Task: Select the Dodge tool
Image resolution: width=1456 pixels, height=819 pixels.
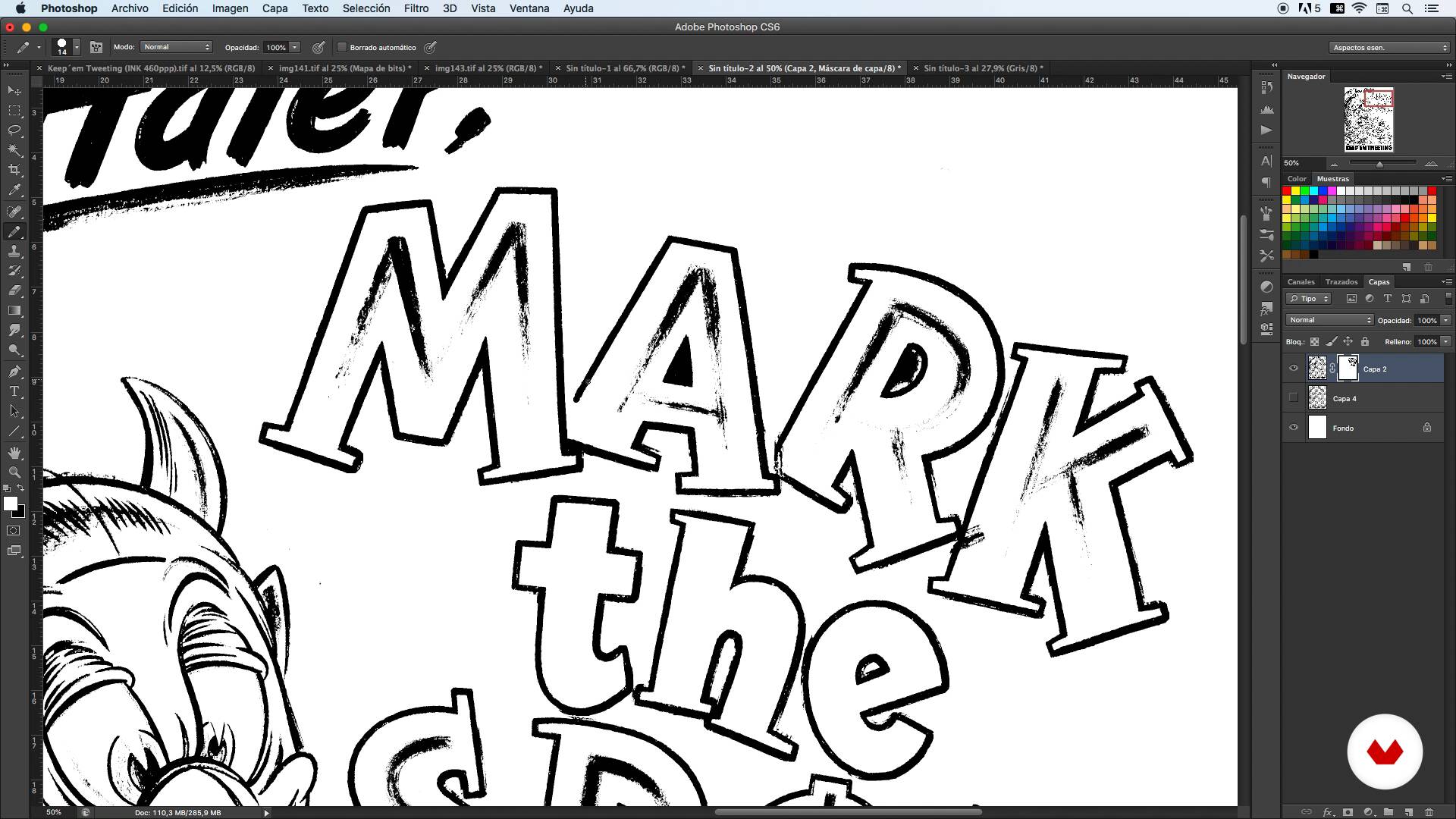Action: click(14, 350)
